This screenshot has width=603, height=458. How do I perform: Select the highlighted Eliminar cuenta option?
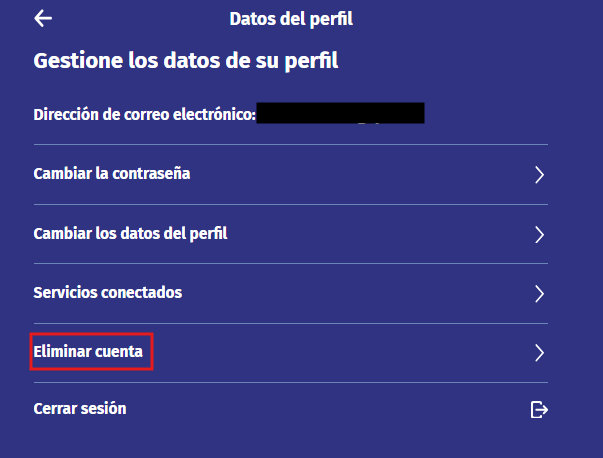point(88,351)
